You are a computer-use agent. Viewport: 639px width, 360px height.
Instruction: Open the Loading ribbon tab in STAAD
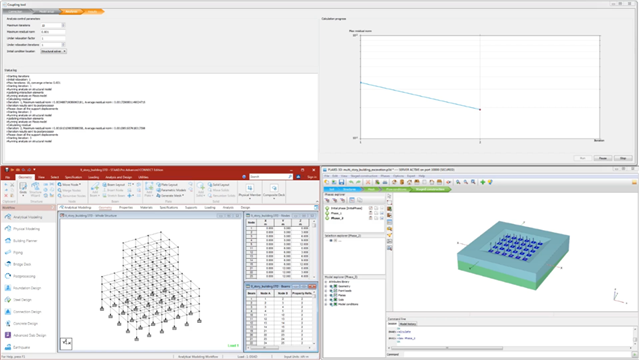[93, 177]
